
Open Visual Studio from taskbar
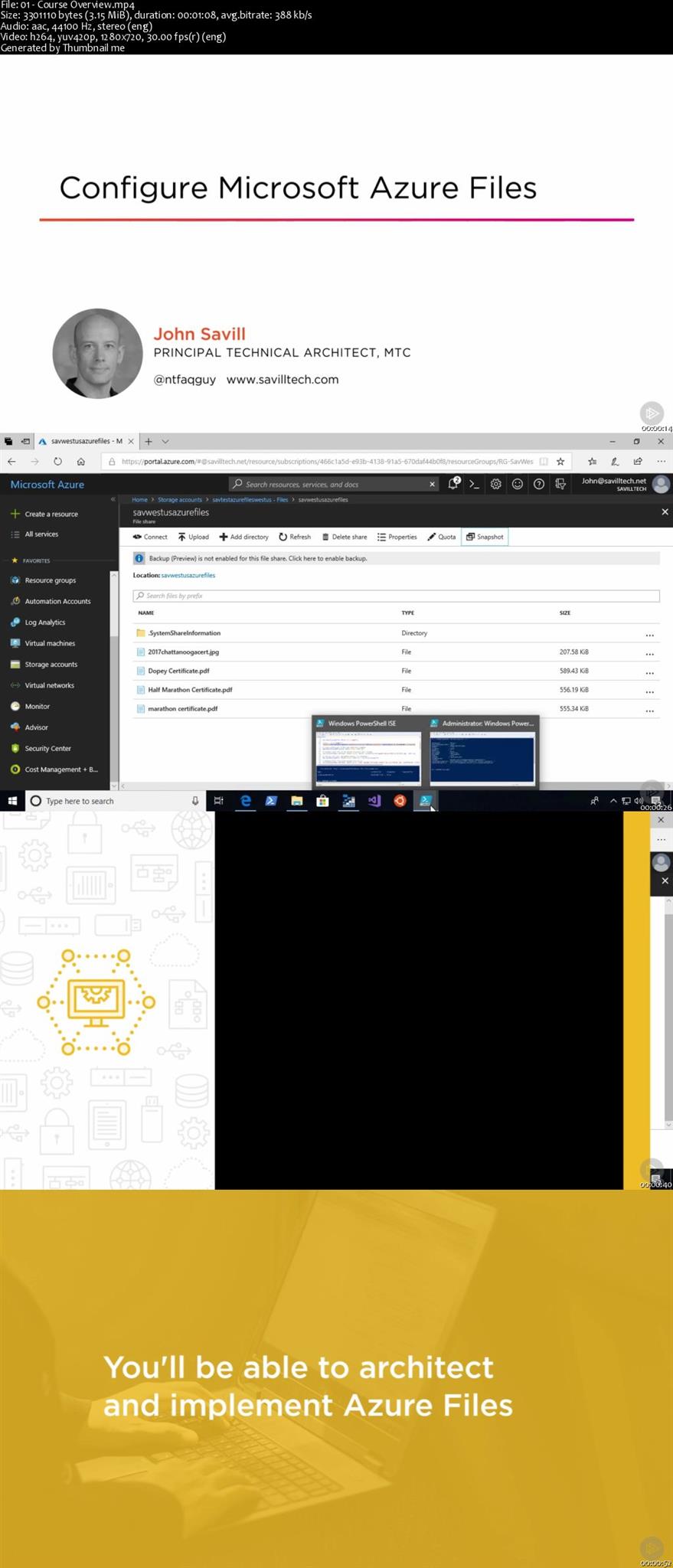click(x=374, y=801)
